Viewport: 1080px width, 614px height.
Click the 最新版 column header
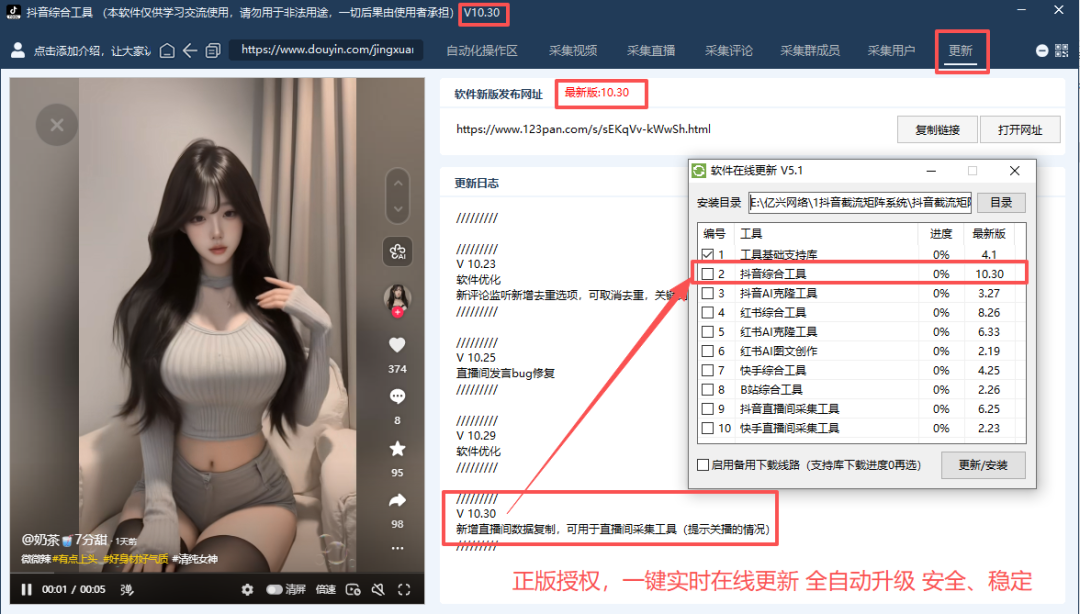point(989,234)
